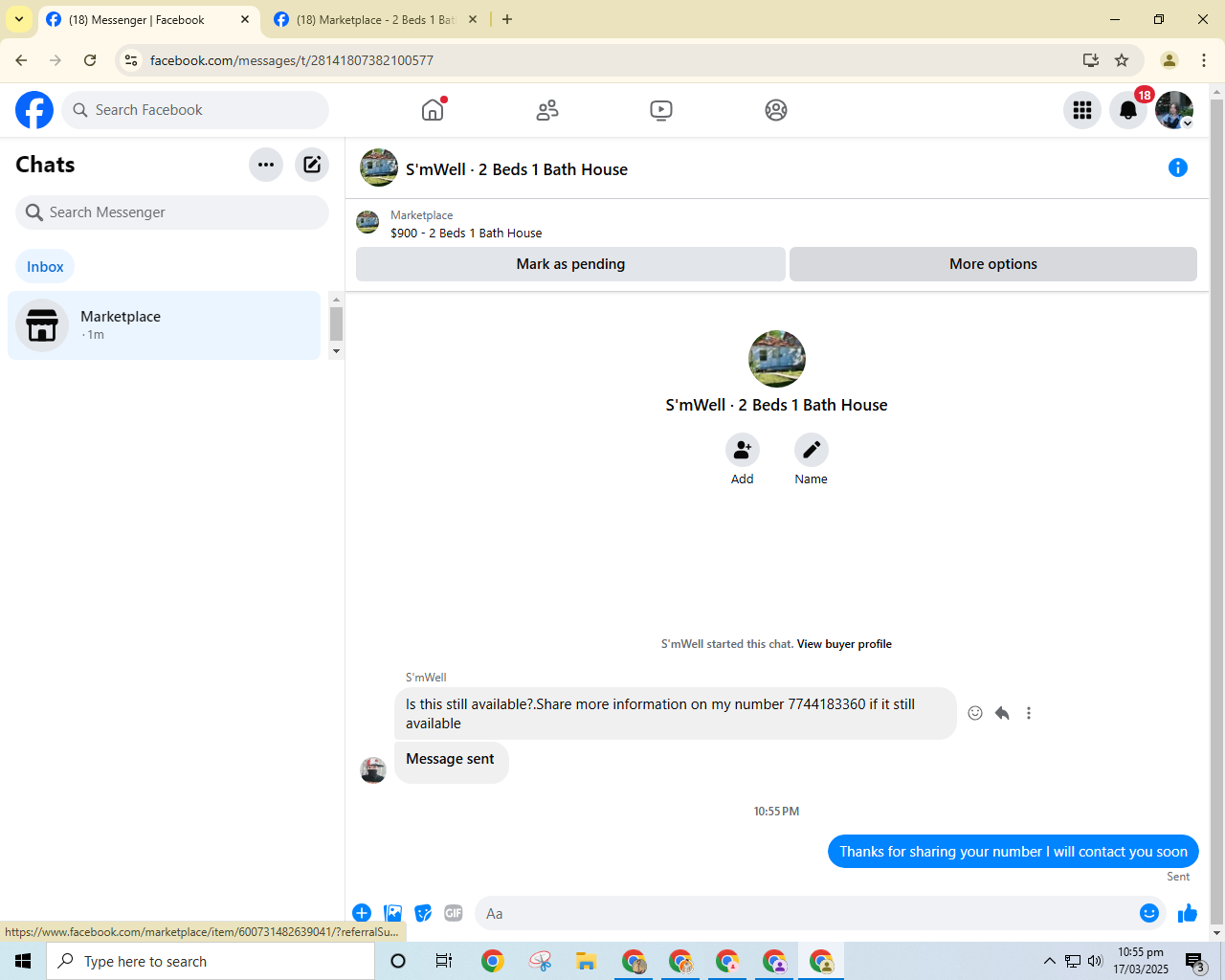This screenshot has height=980, width=1225.
Task: Open the Groups icon in top navigation
Action: [776, 110]
